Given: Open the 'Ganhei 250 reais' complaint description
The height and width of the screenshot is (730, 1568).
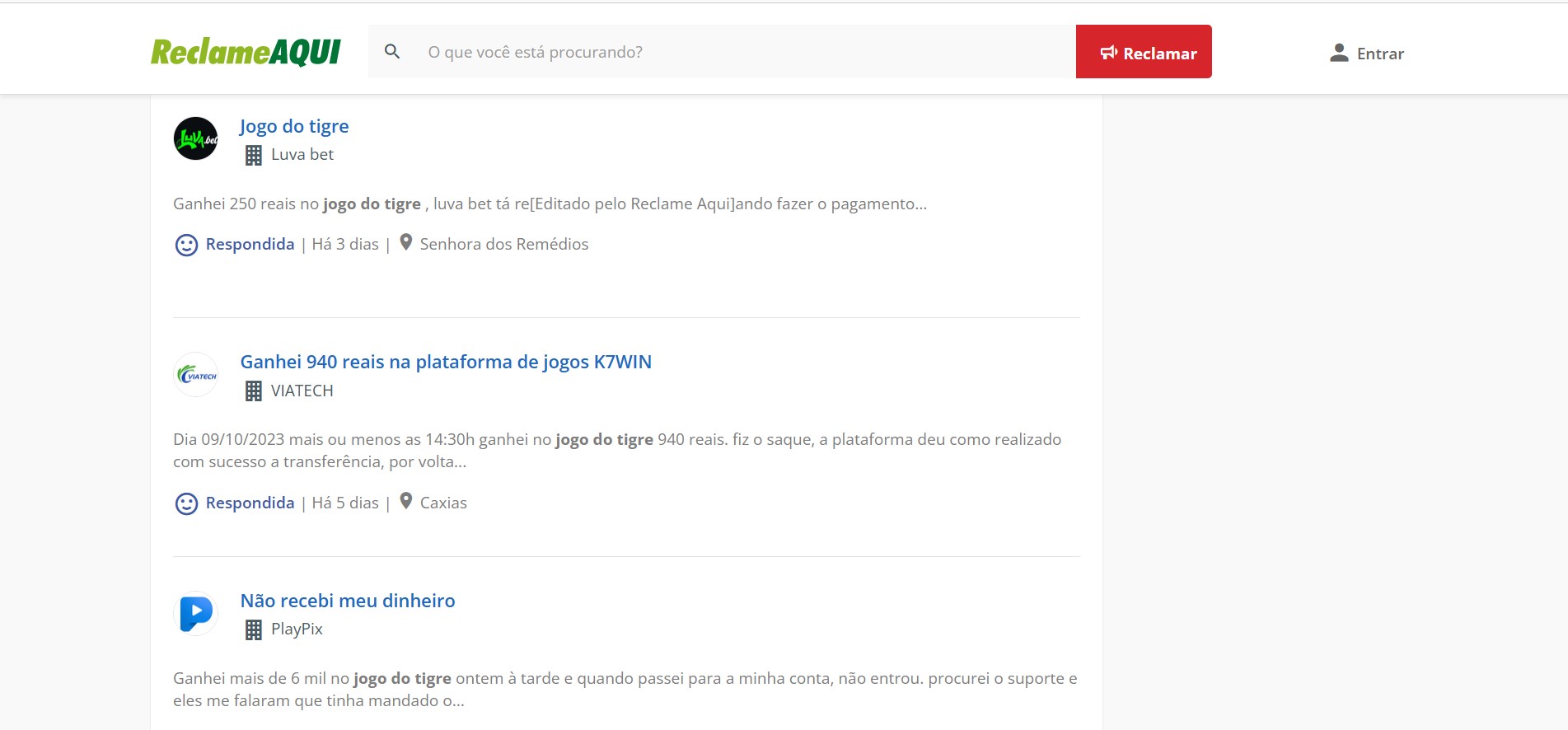Looking at the screenshot, I should [550, 204].
